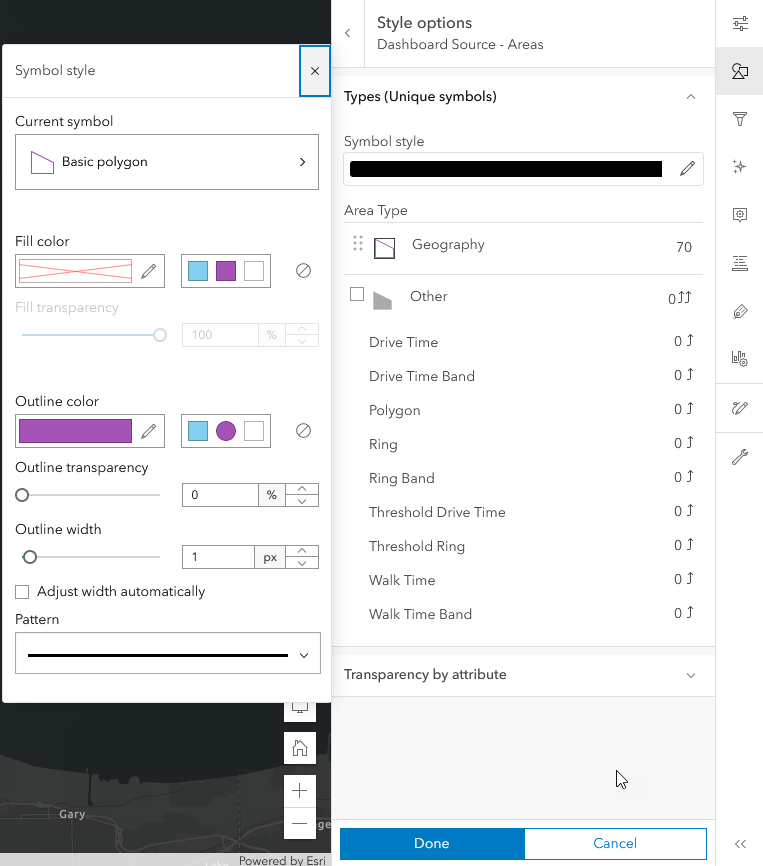The image size is (763, 866).
Task: Edit the Symbol style with pencil icon
Action: (687, 169)
